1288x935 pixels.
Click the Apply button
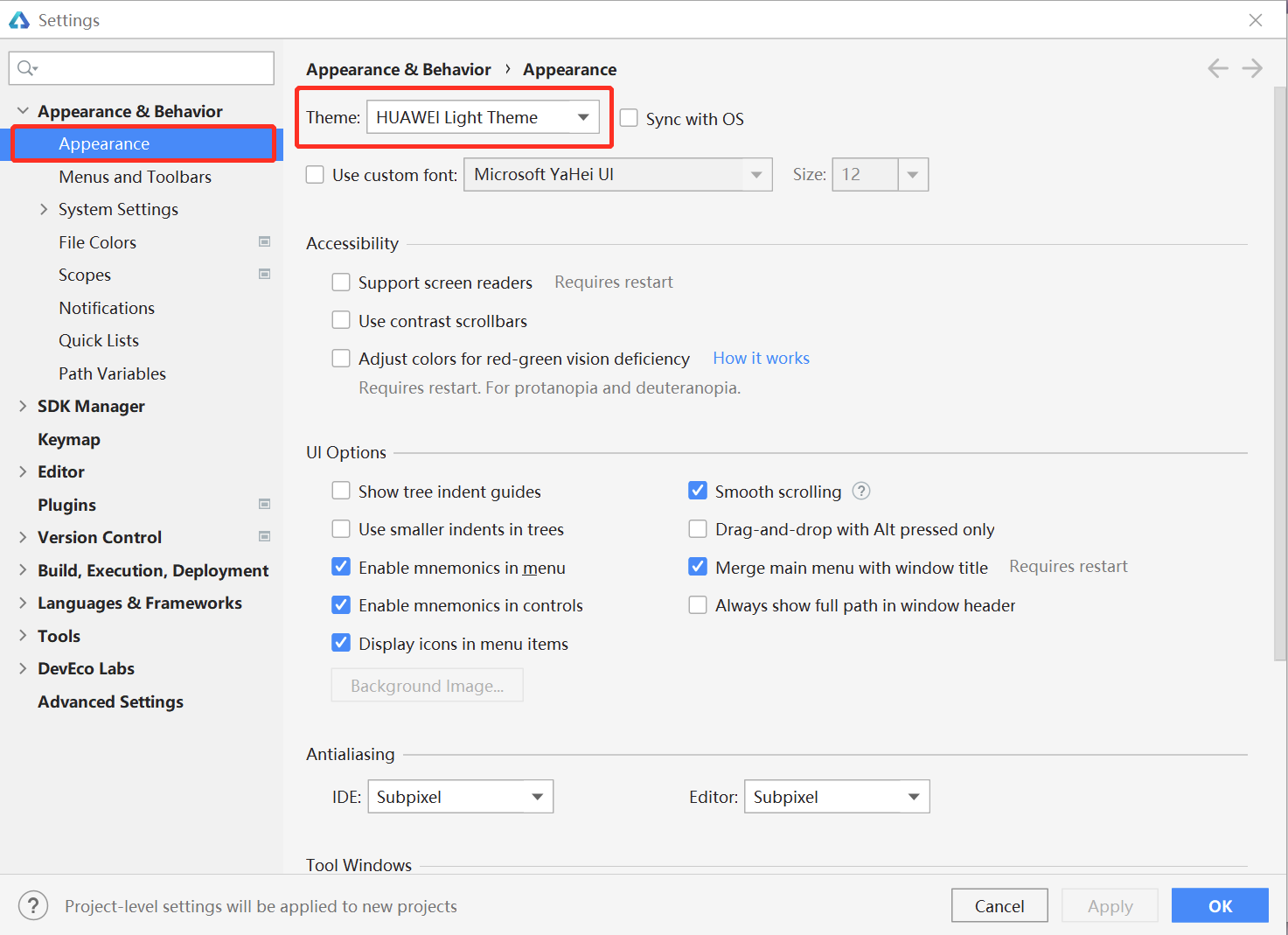point(1110,905)
